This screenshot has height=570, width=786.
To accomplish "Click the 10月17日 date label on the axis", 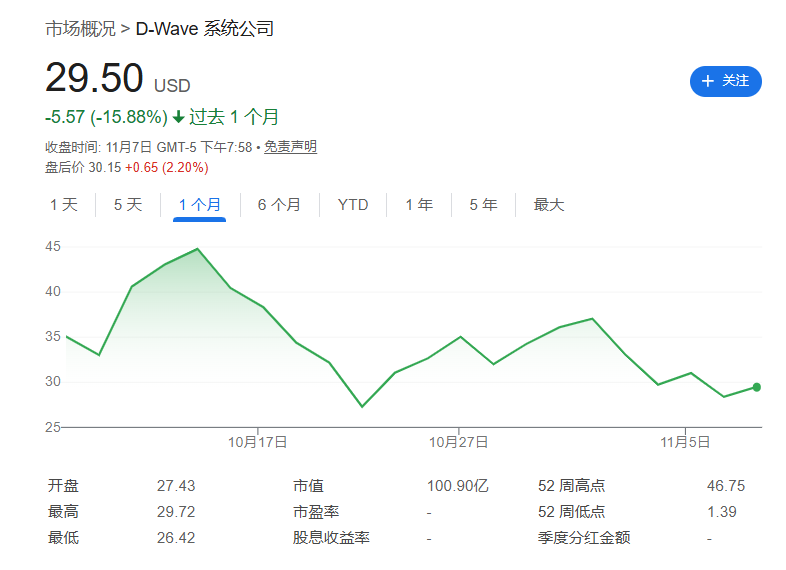I will (x=258, y=441).
